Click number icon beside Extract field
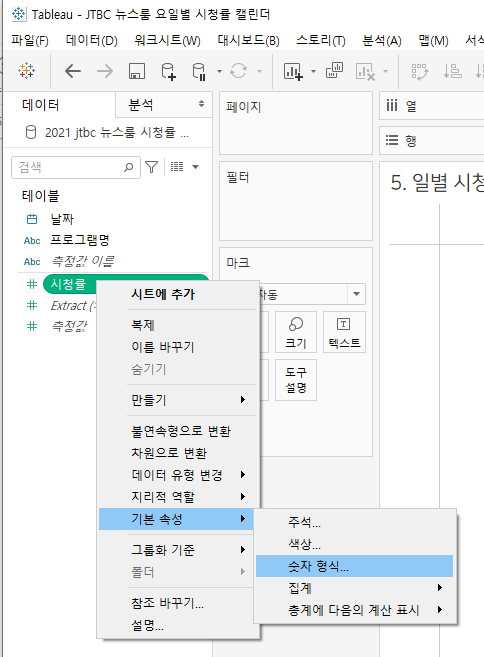484x657 pixels. [32, 305]
